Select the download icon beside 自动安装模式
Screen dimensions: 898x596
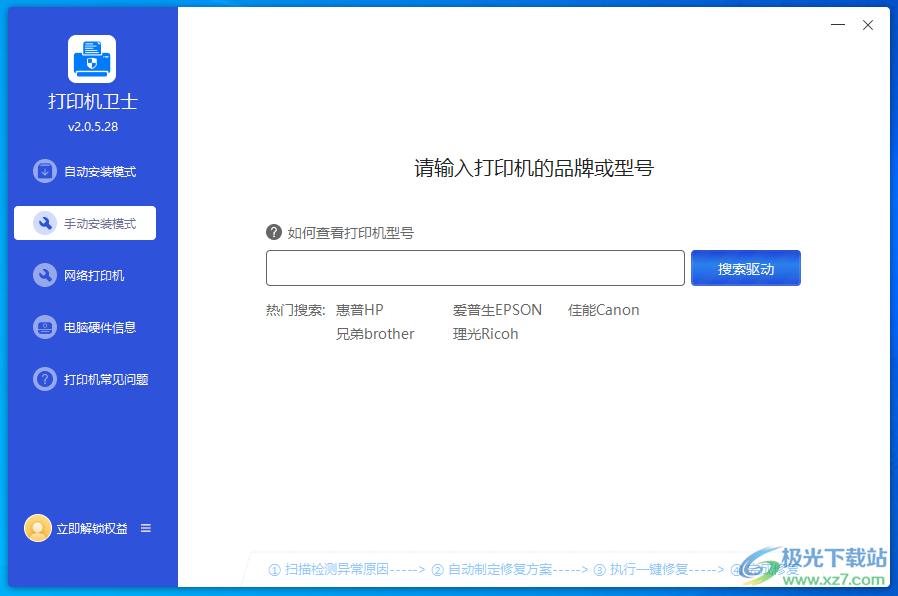click(44, 171)
